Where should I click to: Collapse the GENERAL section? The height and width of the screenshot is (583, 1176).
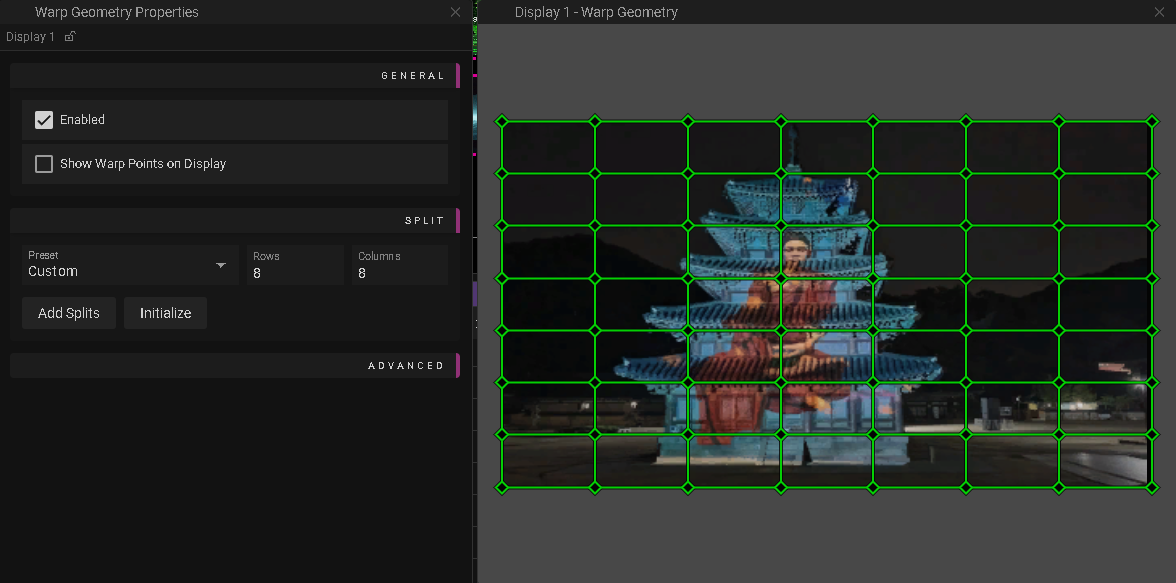coord(235,76)
